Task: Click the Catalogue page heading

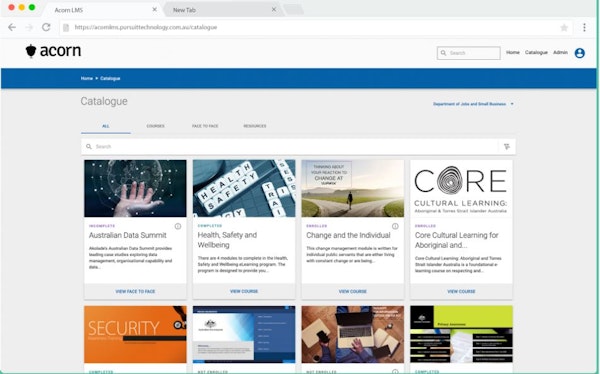Action: tap(104, 101)
